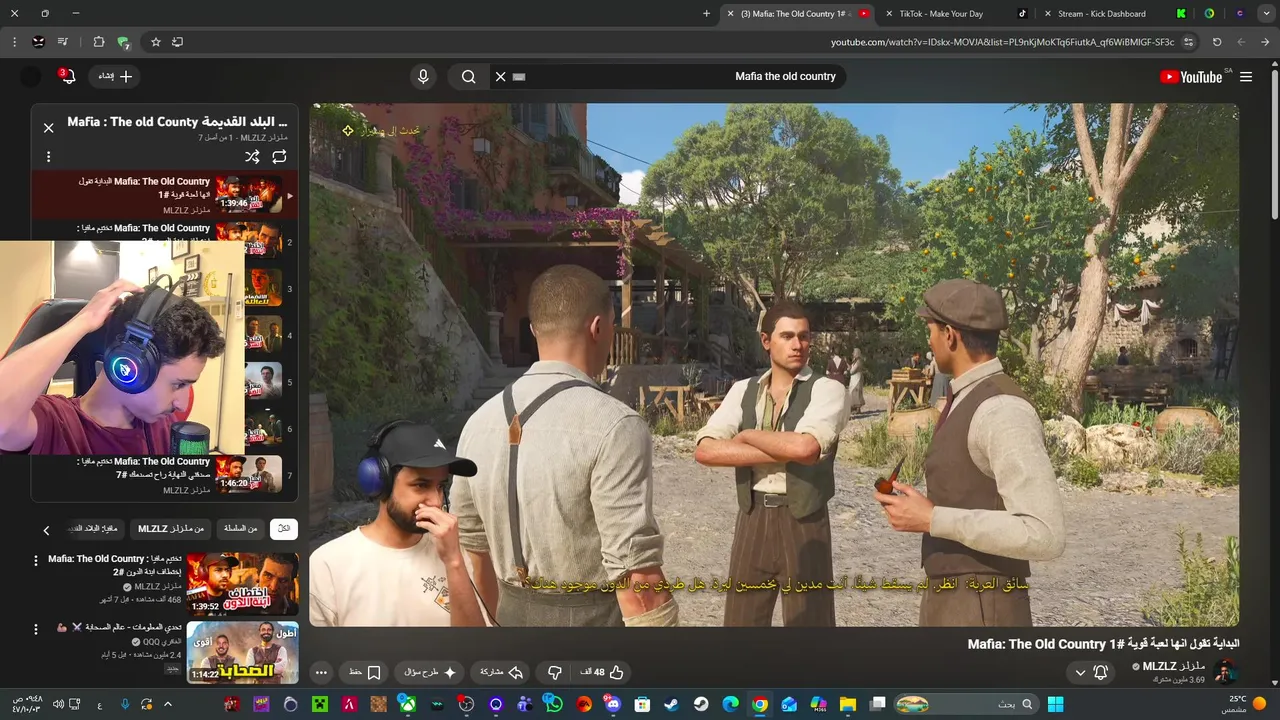Open subscription notification bell dropdown

coord(1090,673)
